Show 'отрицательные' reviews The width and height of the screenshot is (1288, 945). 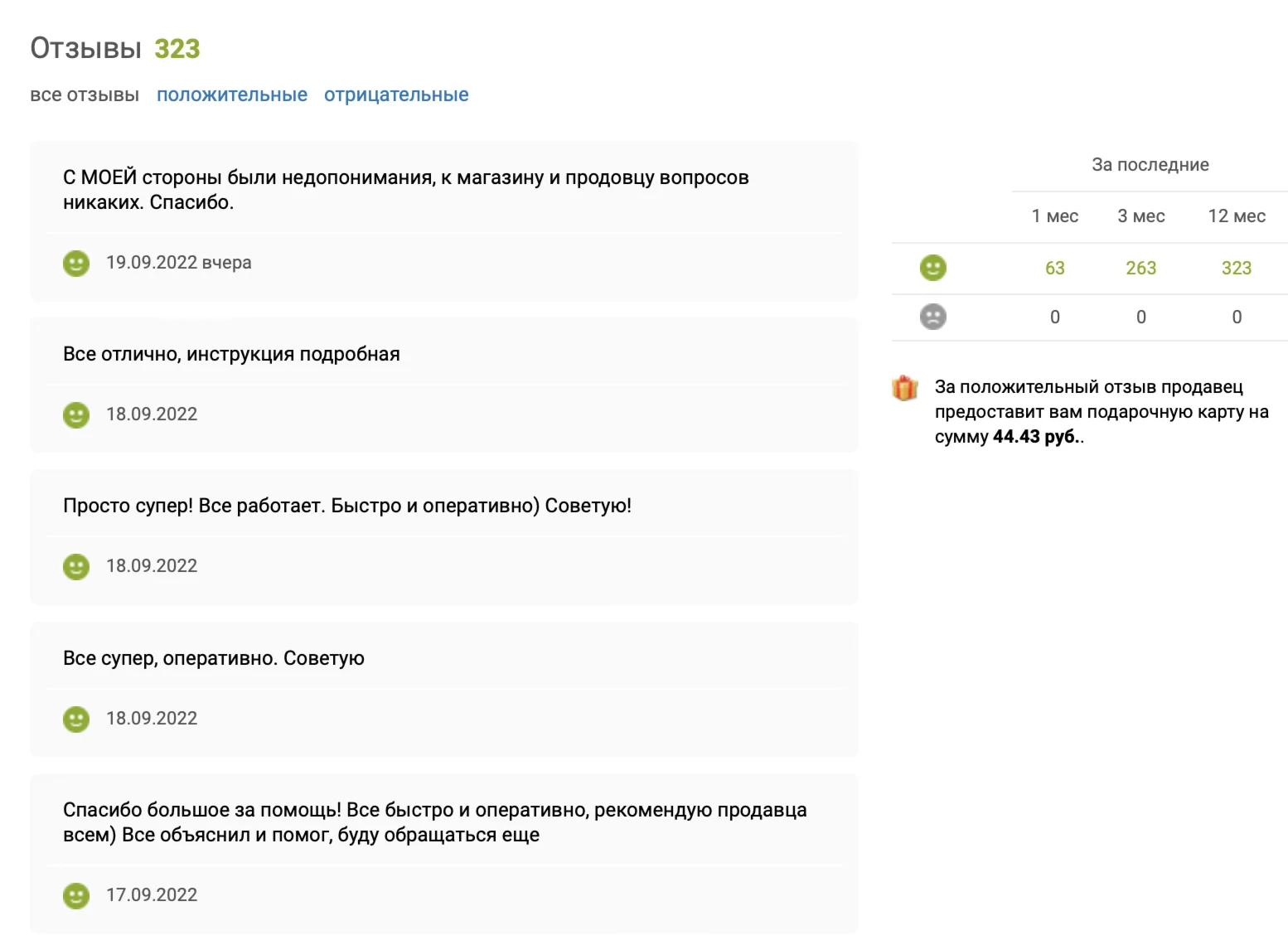point(396,94)
